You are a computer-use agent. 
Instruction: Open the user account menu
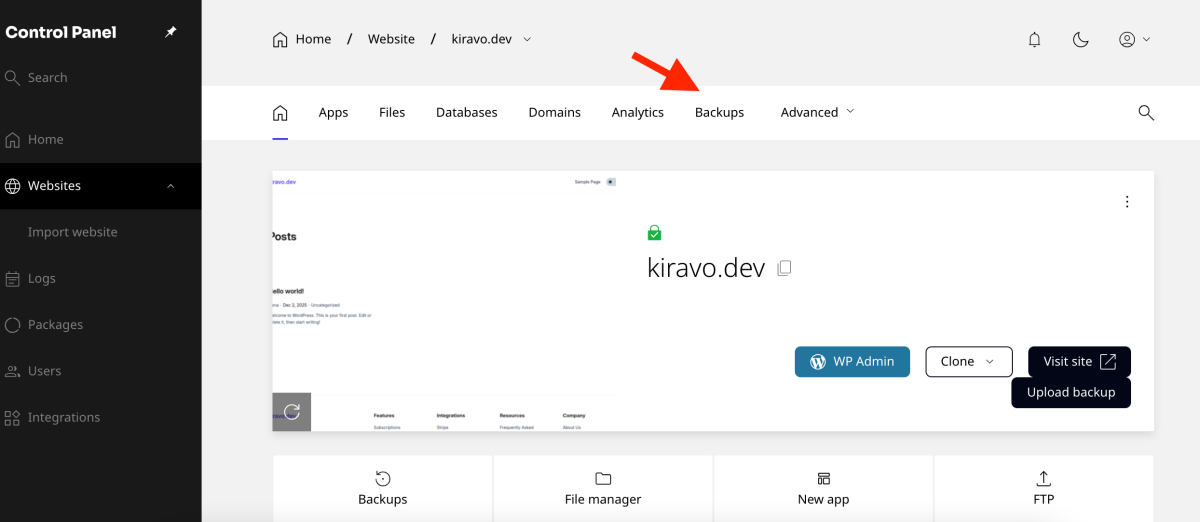[x=1134, y=39]
